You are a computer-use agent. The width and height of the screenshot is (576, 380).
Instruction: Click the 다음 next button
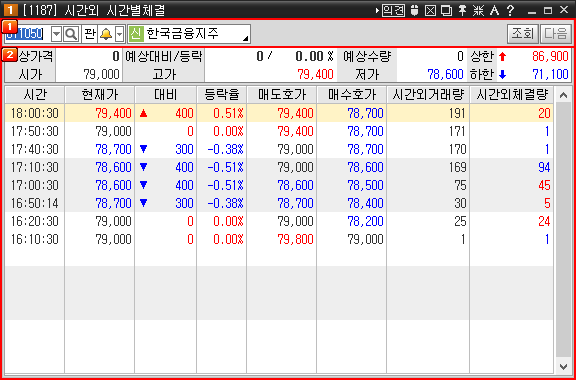tap(556, 34)
